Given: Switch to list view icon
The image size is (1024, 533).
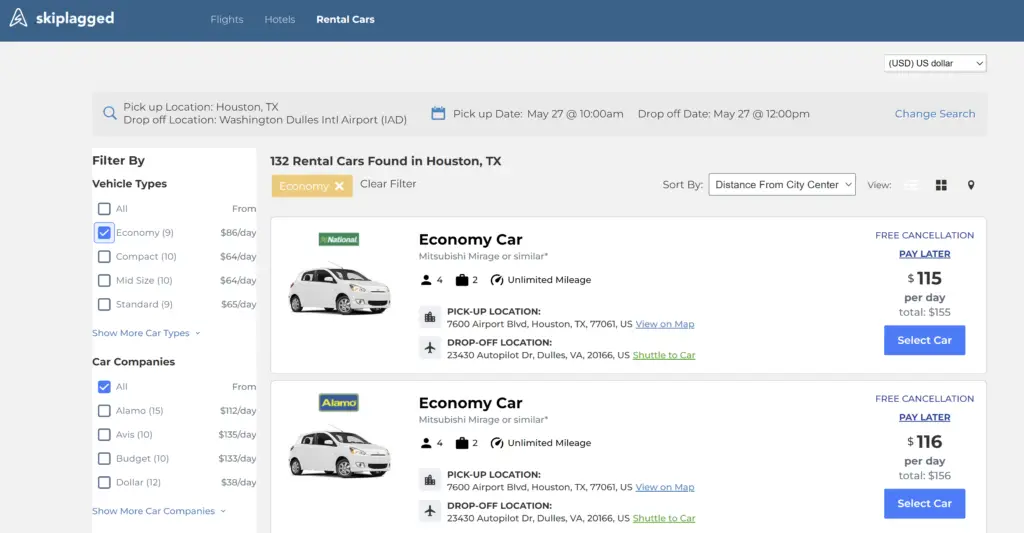Looking at the screenshot, I should pos(911,186).
